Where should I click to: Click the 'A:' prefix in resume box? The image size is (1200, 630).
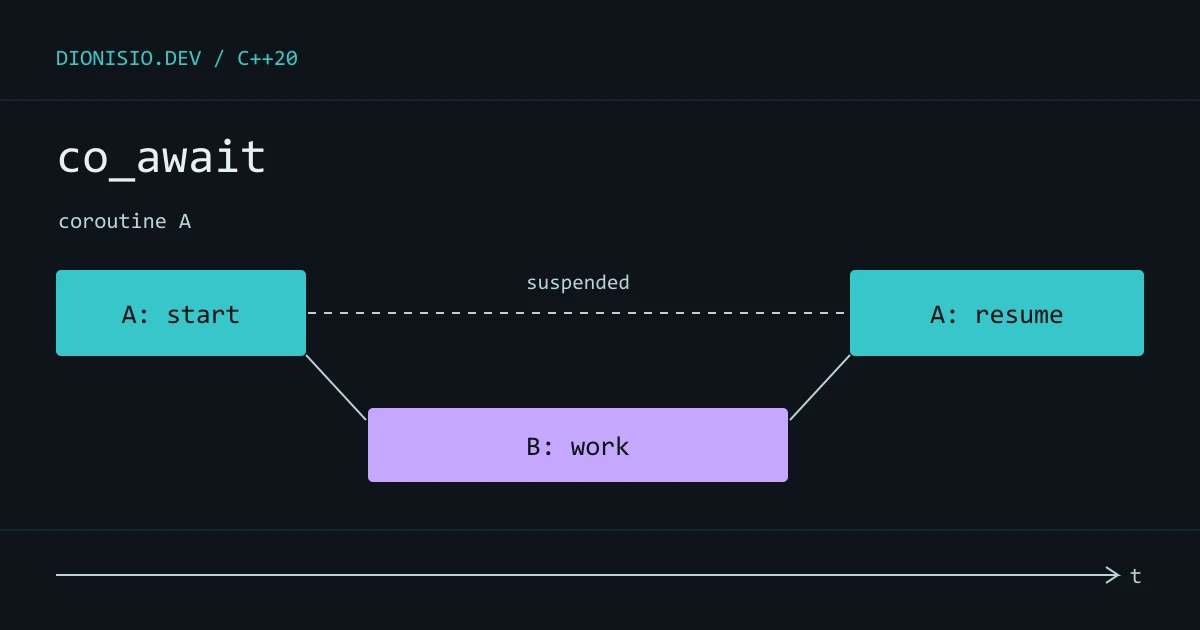pyautogui.click(x=944, y=314)
